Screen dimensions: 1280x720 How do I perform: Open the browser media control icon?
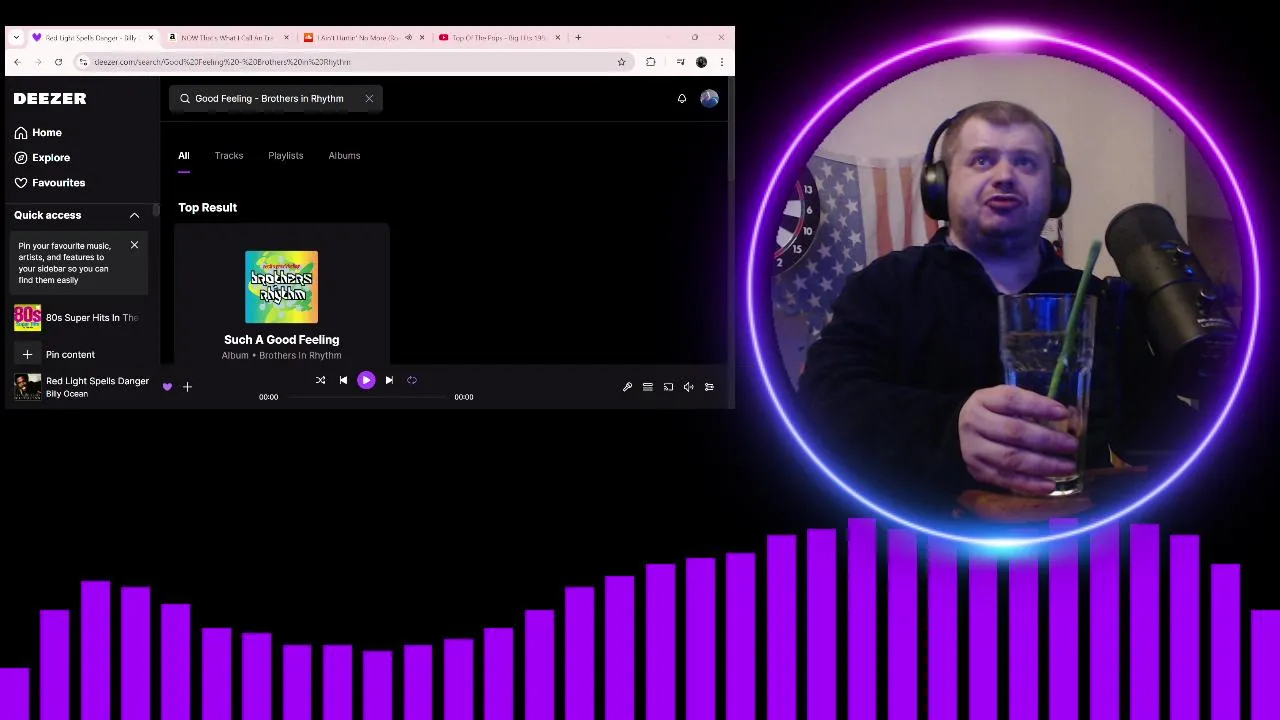click(681, 62)
